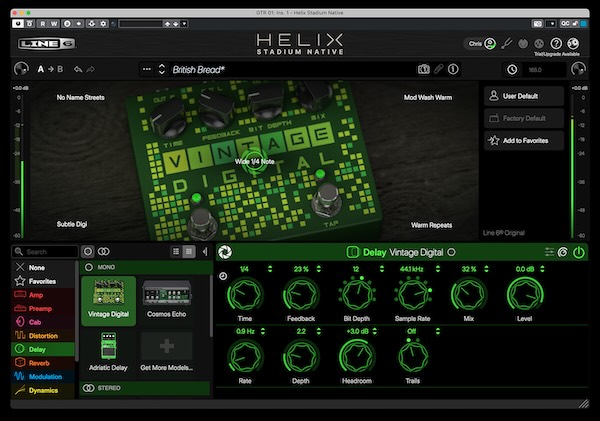Screen dimensions: 600x421
Task: Select the Preamp category
Action: pos(43,308)
